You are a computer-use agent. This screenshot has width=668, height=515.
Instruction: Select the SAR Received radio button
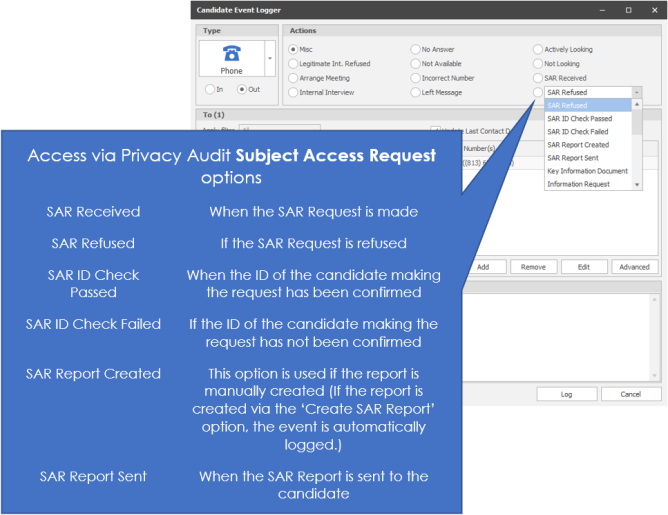tap(538, 78)
